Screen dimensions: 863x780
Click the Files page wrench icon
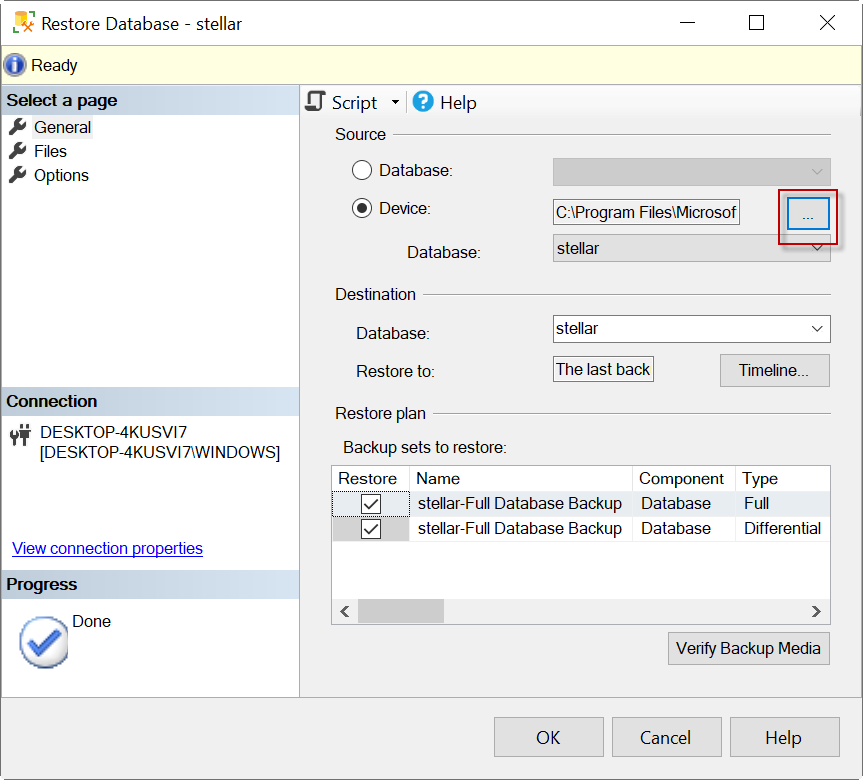[18, 151]
